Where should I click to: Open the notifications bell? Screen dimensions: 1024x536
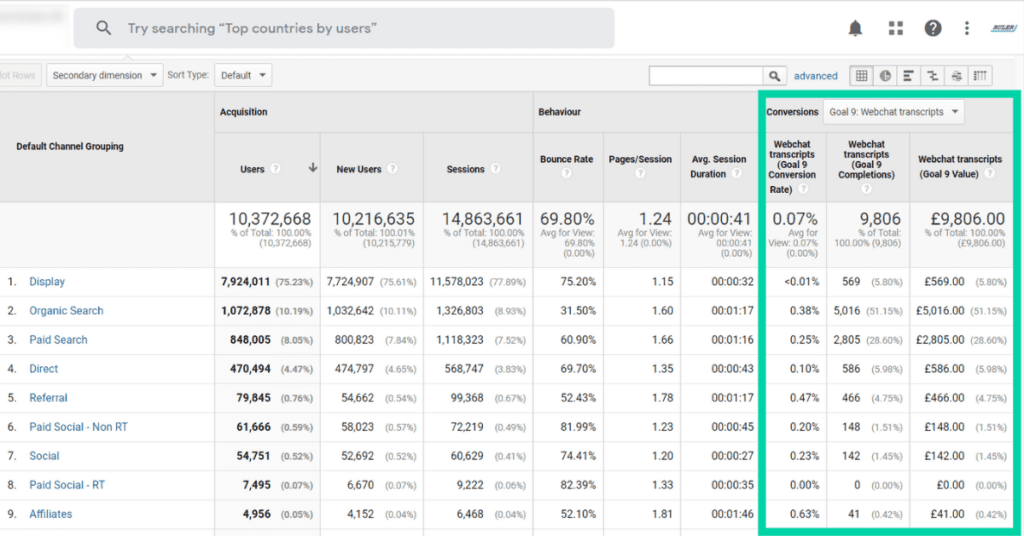[x=855, y=28]
